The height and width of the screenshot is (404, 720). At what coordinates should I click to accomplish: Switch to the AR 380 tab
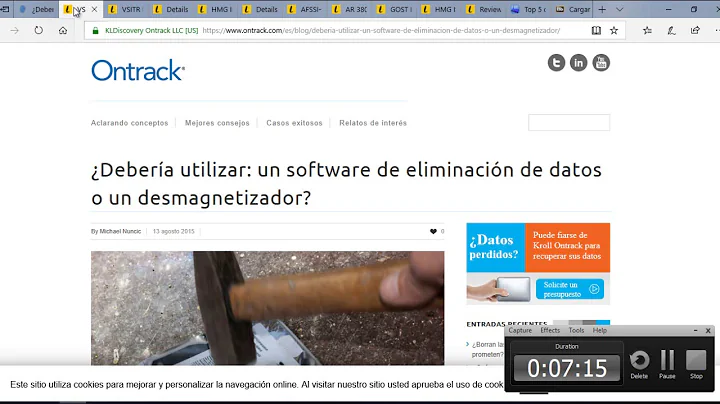point(350,9)
